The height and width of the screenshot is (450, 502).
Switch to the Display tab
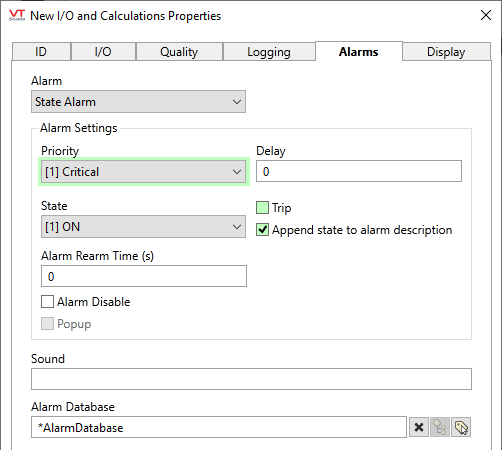(446, 52)
